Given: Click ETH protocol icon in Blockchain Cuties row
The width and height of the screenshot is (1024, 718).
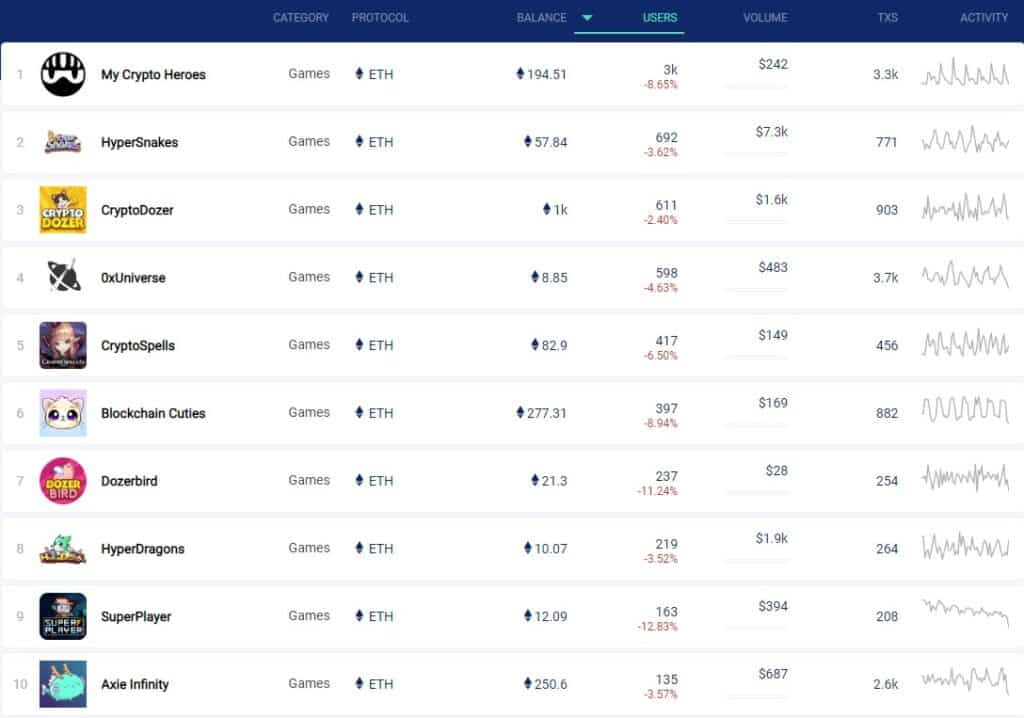Looking at the screenshot, I should click(x=359, y=412).
